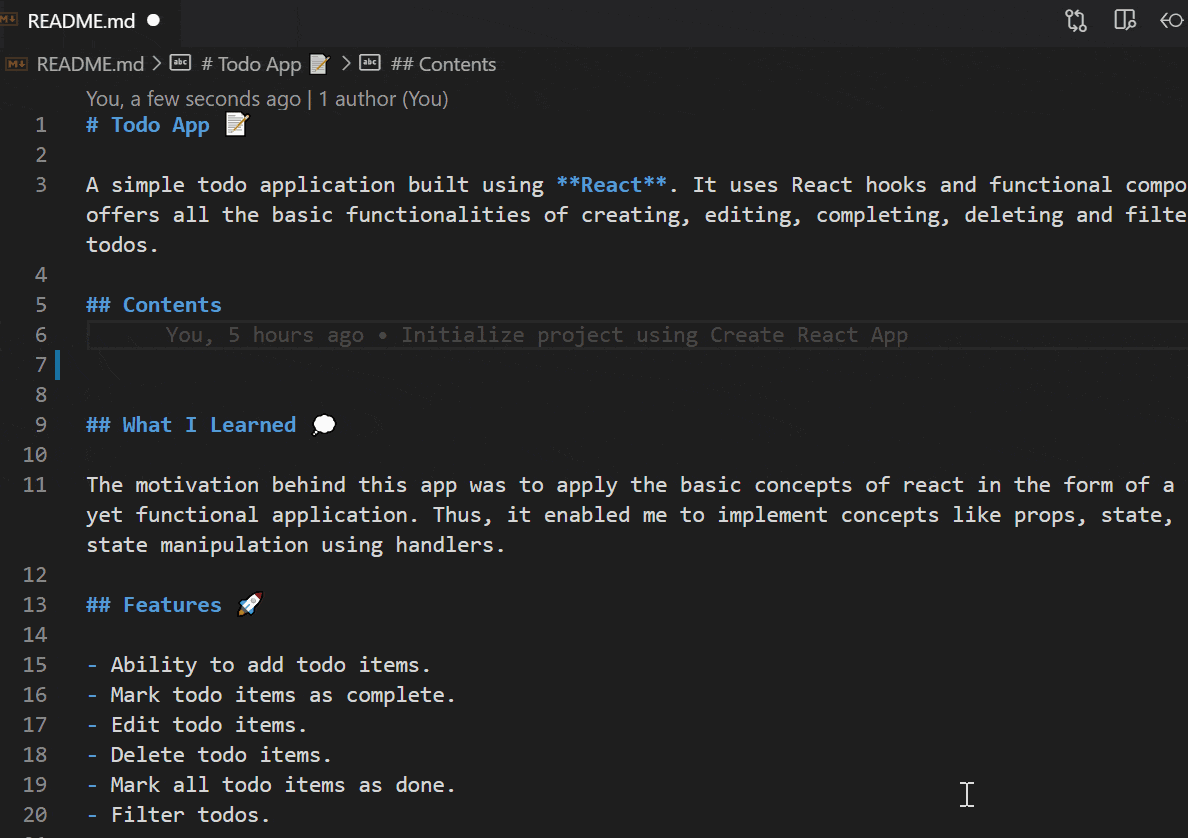Image resolution: width=1188 pixels, height=838 pixels.
Task: Click symbol icon before Contents breadcrumb
Action: pyautogui.click(x=370, y=64)
